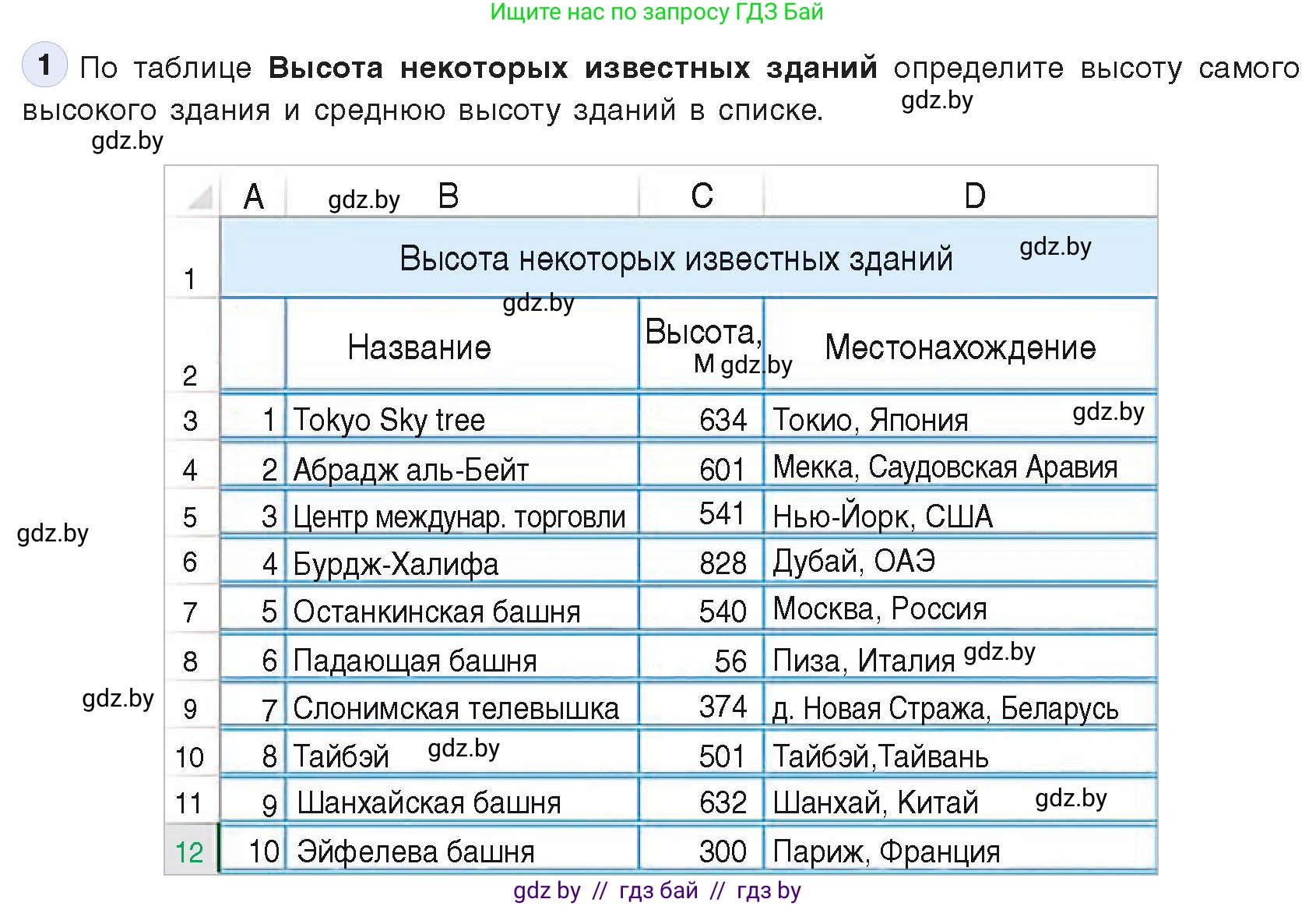
Task: Open the ГДЗ Бай link at the top
Action: pos(656,12)
